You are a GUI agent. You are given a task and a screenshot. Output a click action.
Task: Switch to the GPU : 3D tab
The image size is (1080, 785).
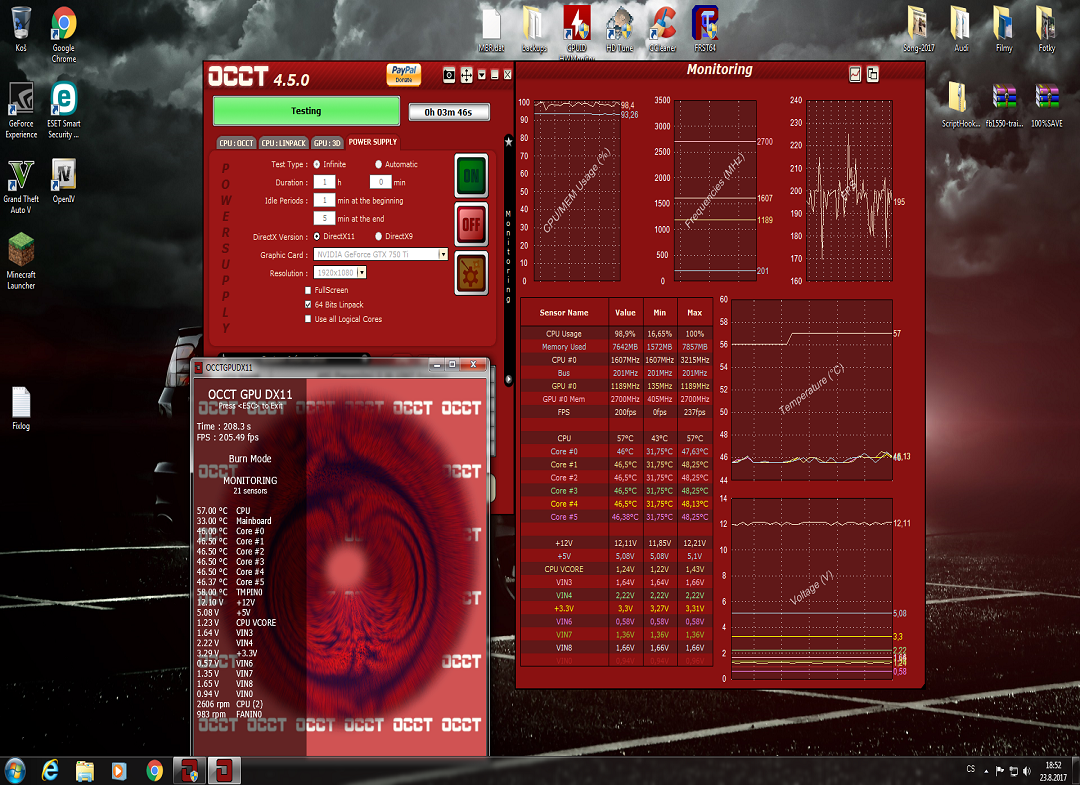point(327,143)
